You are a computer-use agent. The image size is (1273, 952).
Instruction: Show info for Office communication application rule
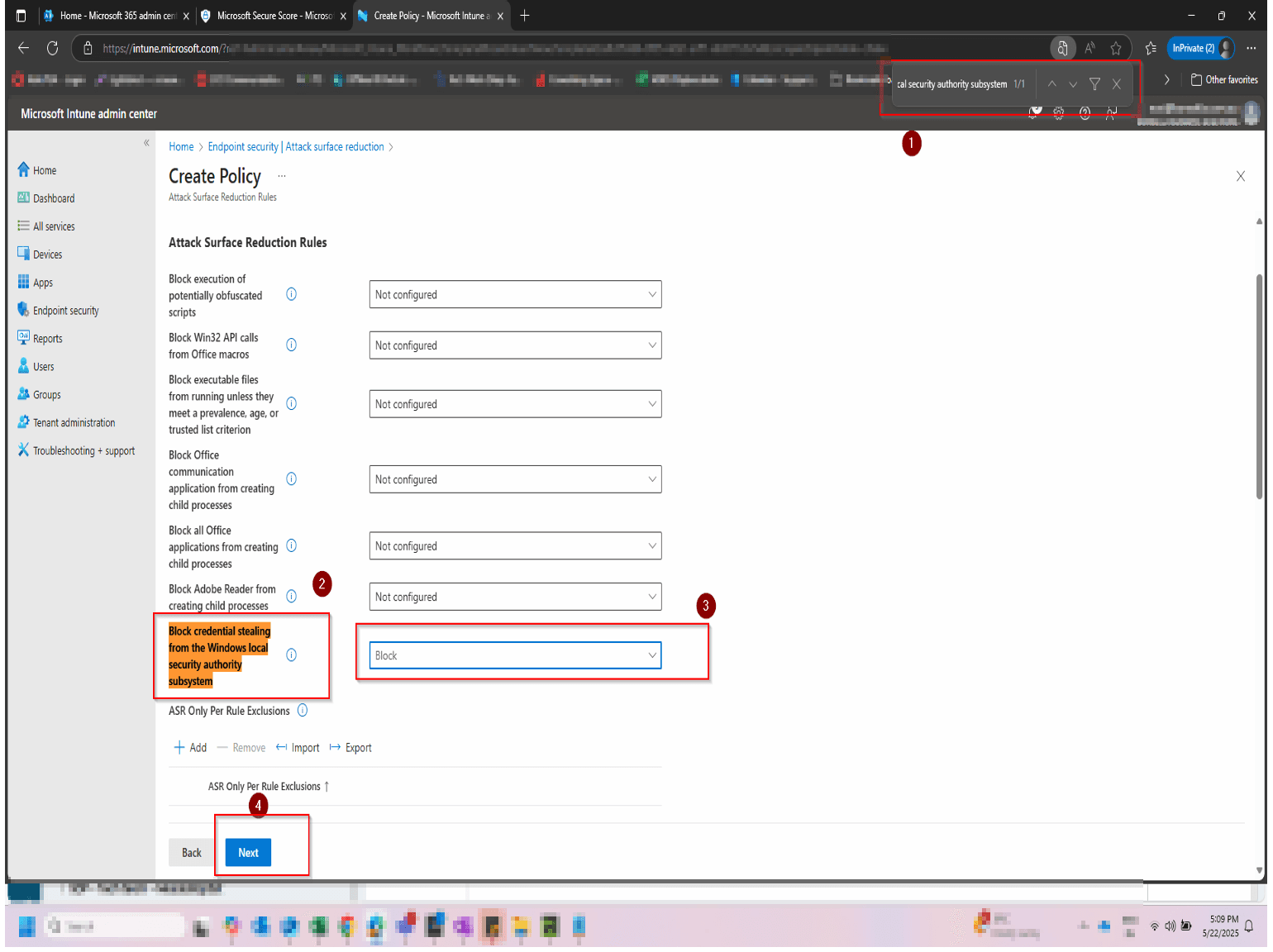point(292,479)
